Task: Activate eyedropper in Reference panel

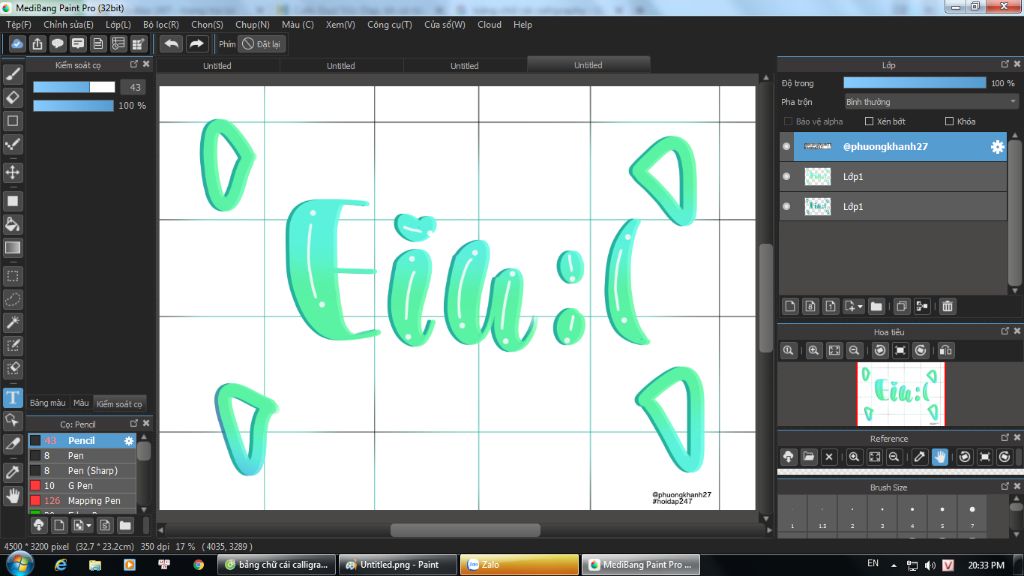Action: [x=919, y=457]
